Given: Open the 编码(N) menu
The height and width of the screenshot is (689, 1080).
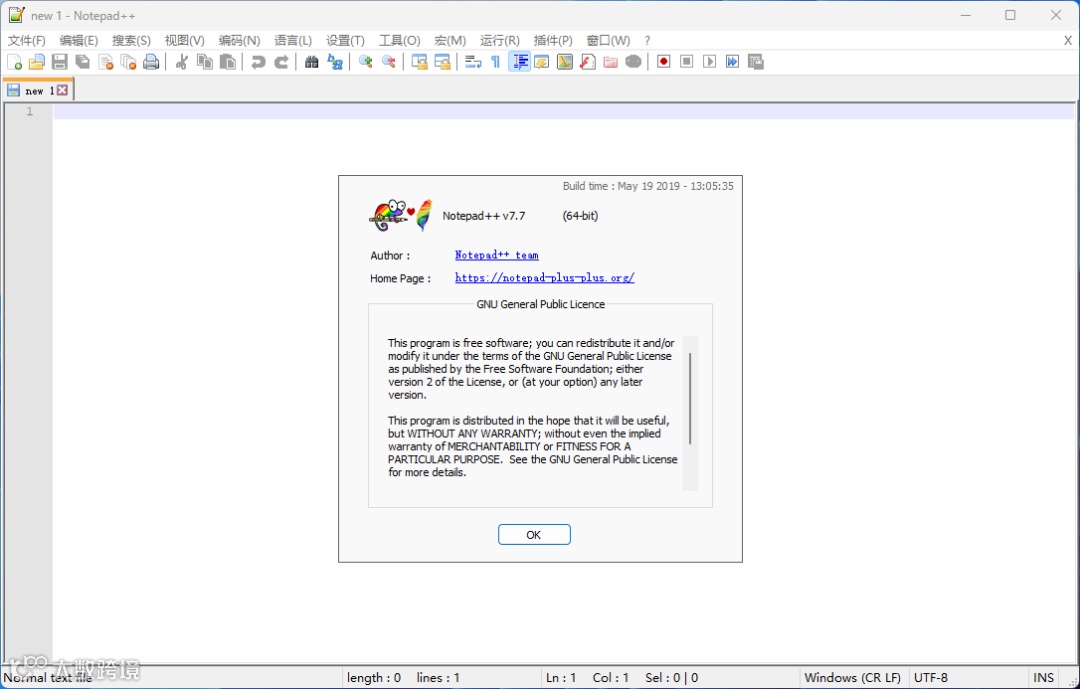Looking at the screenshot, I should point(239,41).
